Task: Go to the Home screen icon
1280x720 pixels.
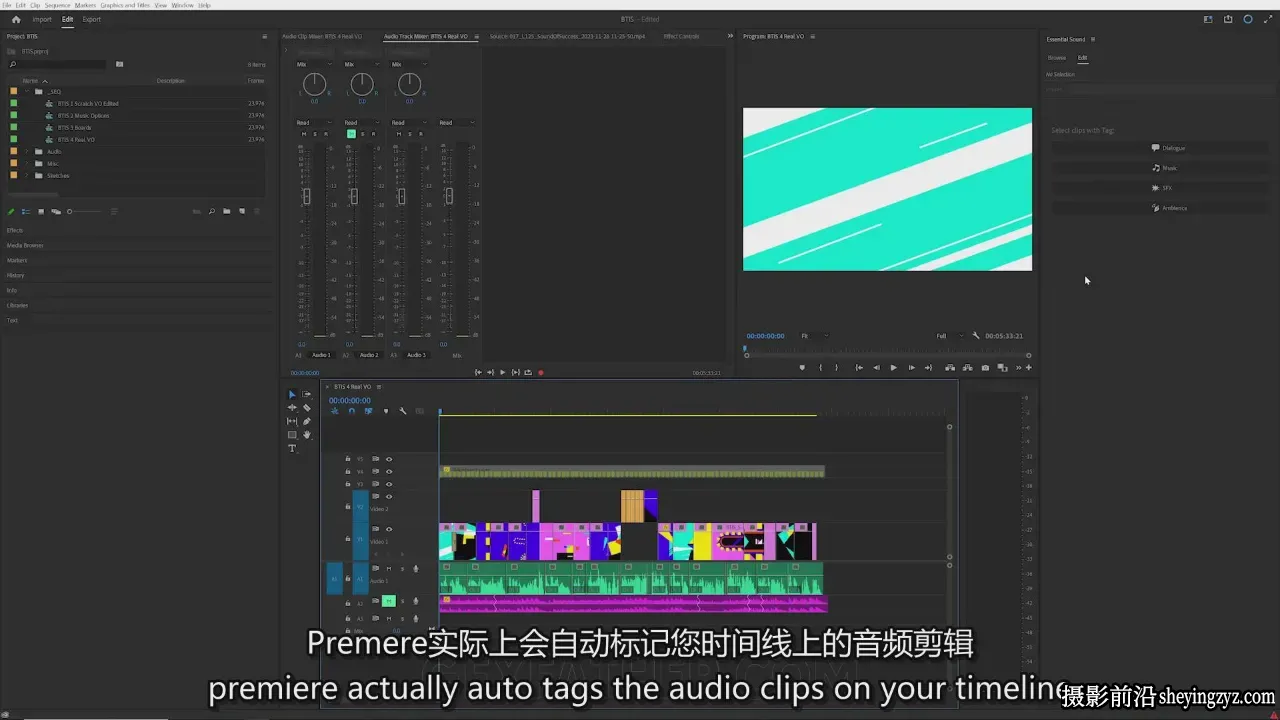Action: tap(15, 19)
